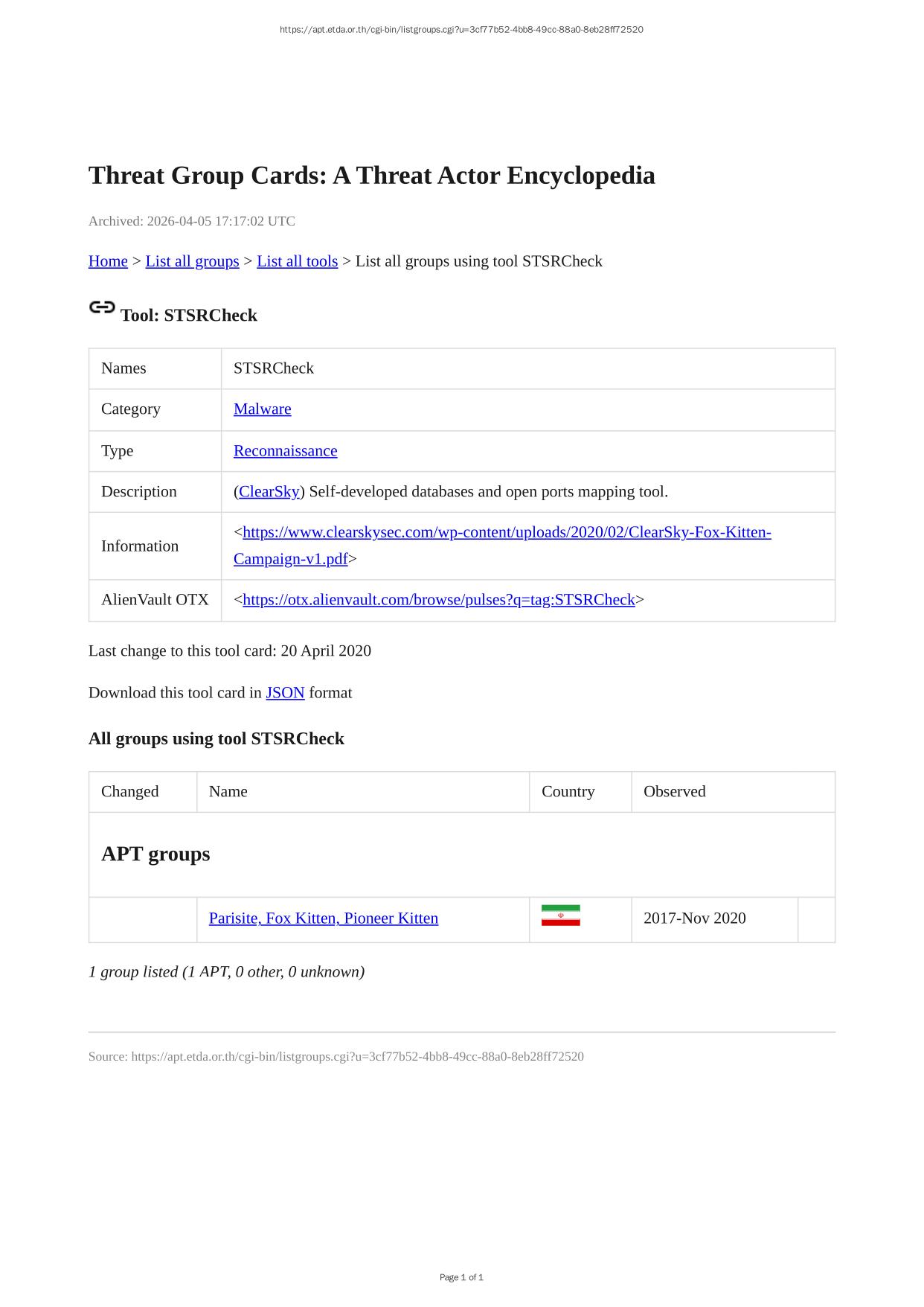
Task: Click the 2017-Nov 2020 observed date cell
Action: click(x=694, y=918)
